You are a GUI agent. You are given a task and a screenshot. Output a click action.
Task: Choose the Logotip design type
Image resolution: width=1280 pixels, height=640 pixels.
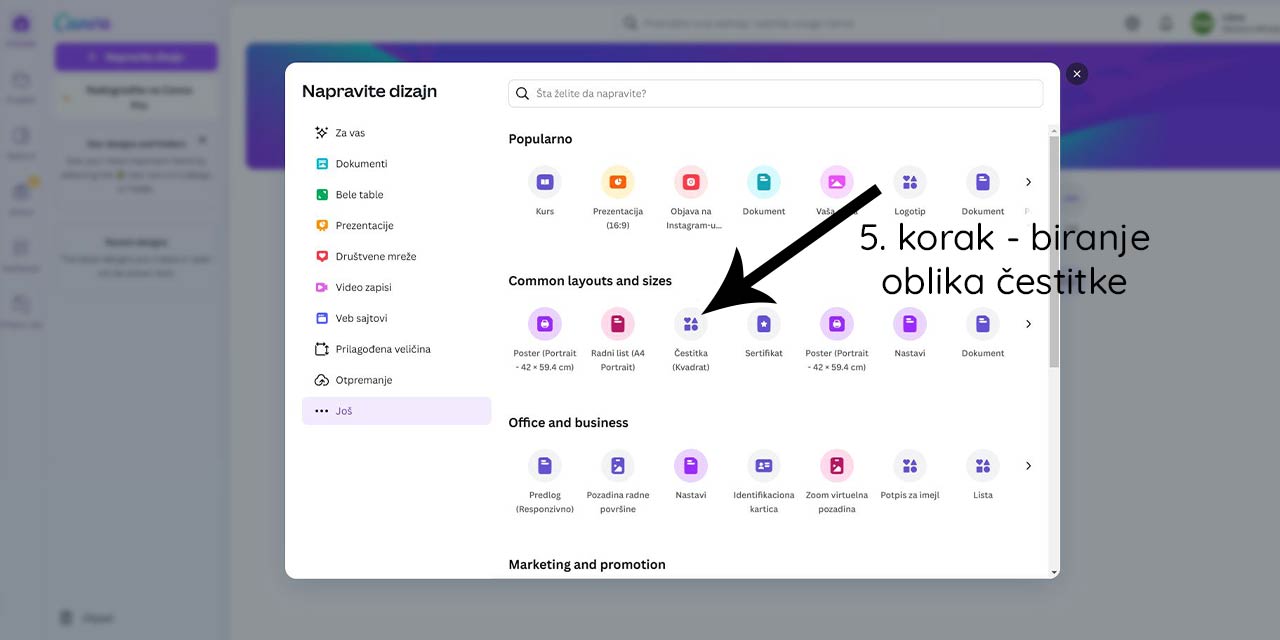(909, 183)
